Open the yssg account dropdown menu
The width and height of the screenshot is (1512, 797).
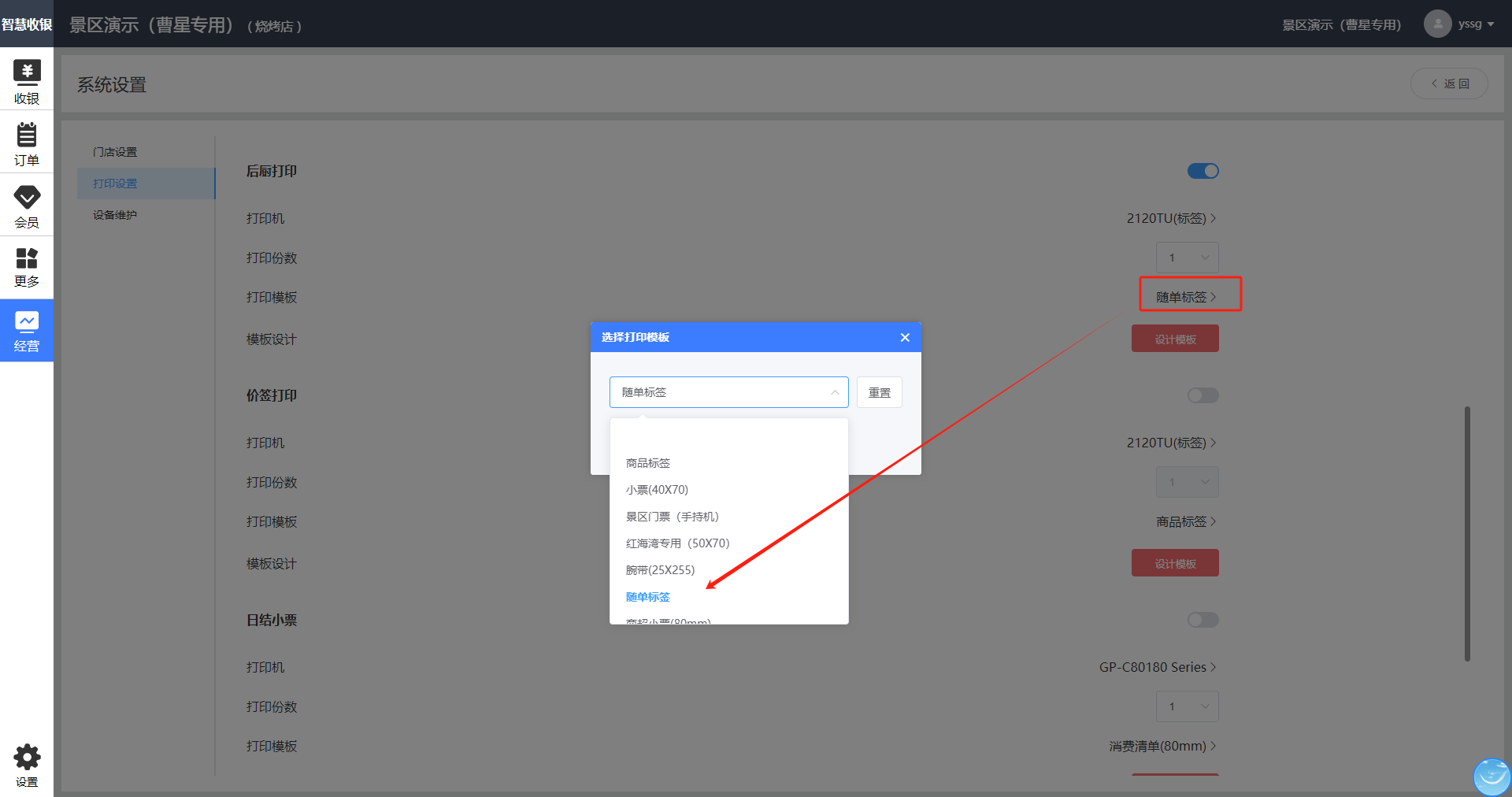click(1475, 24)
